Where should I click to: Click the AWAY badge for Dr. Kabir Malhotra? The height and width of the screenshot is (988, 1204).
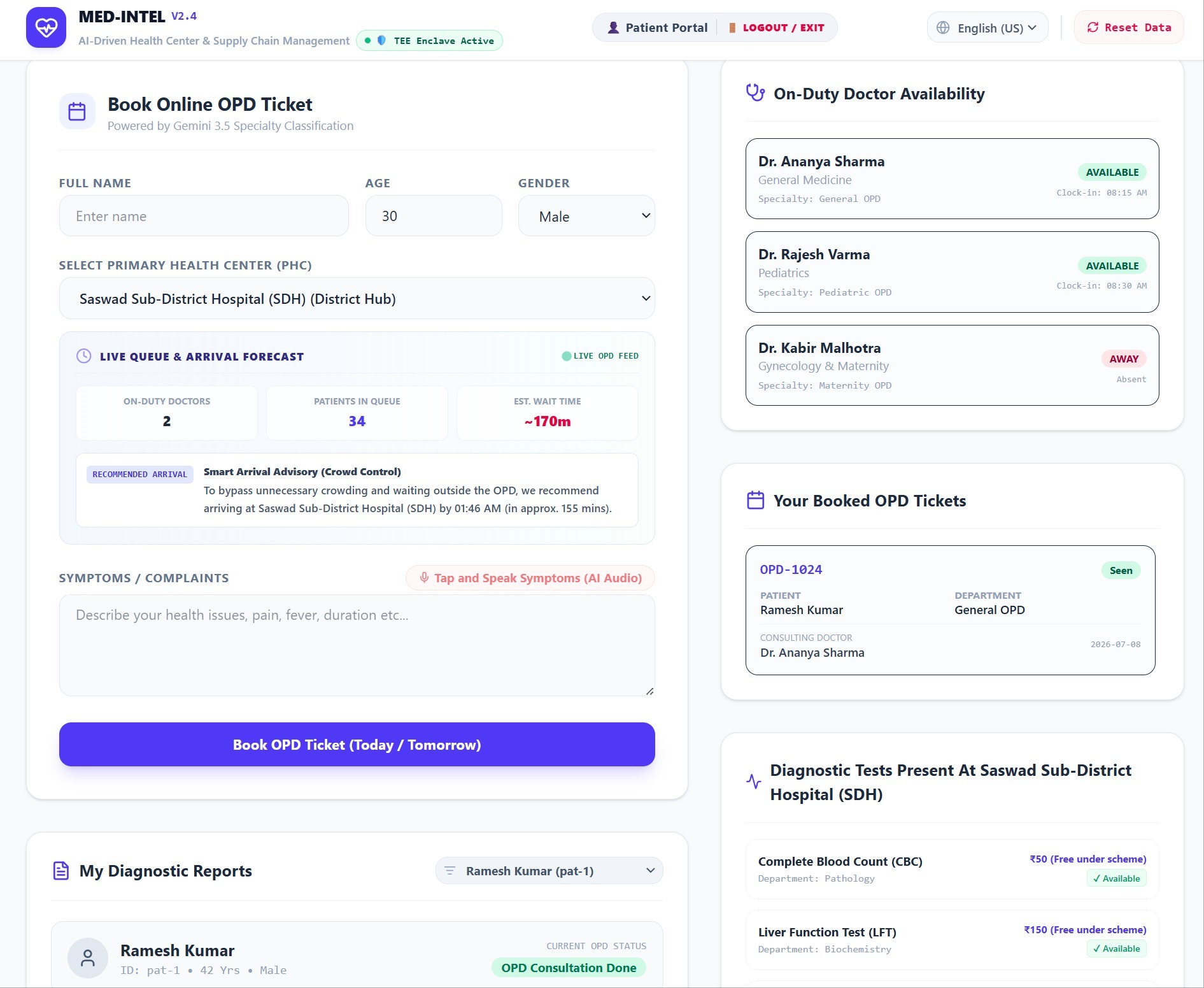(1124, 359)
